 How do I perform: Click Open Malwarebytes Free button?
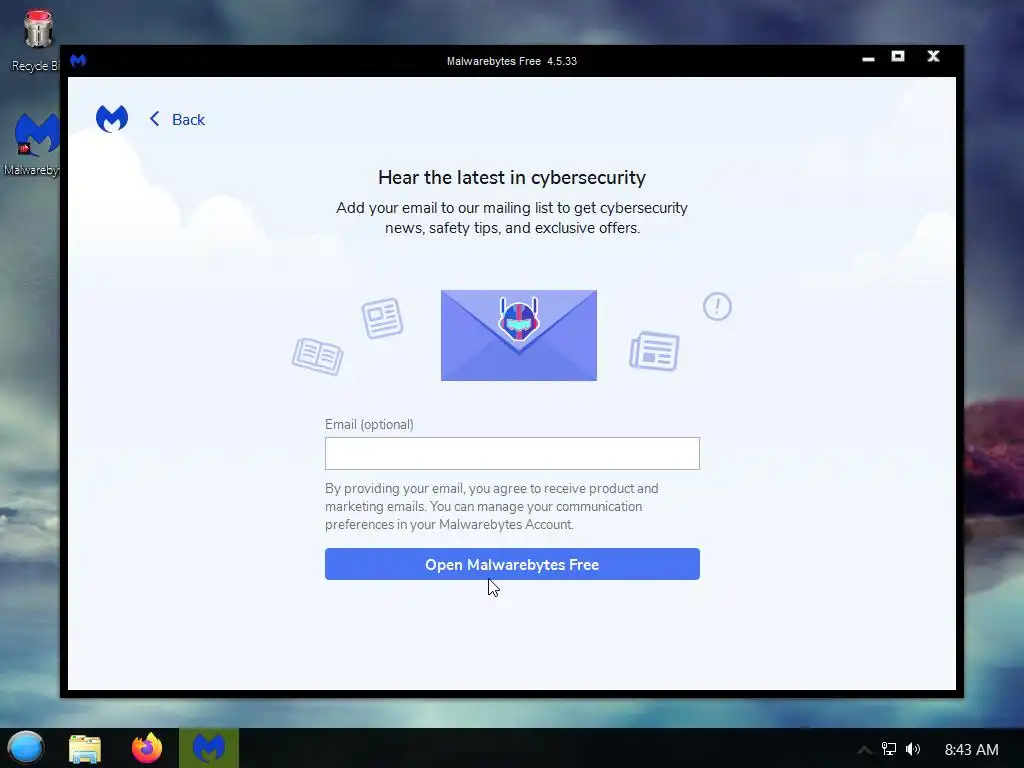[x=512, y=564]
